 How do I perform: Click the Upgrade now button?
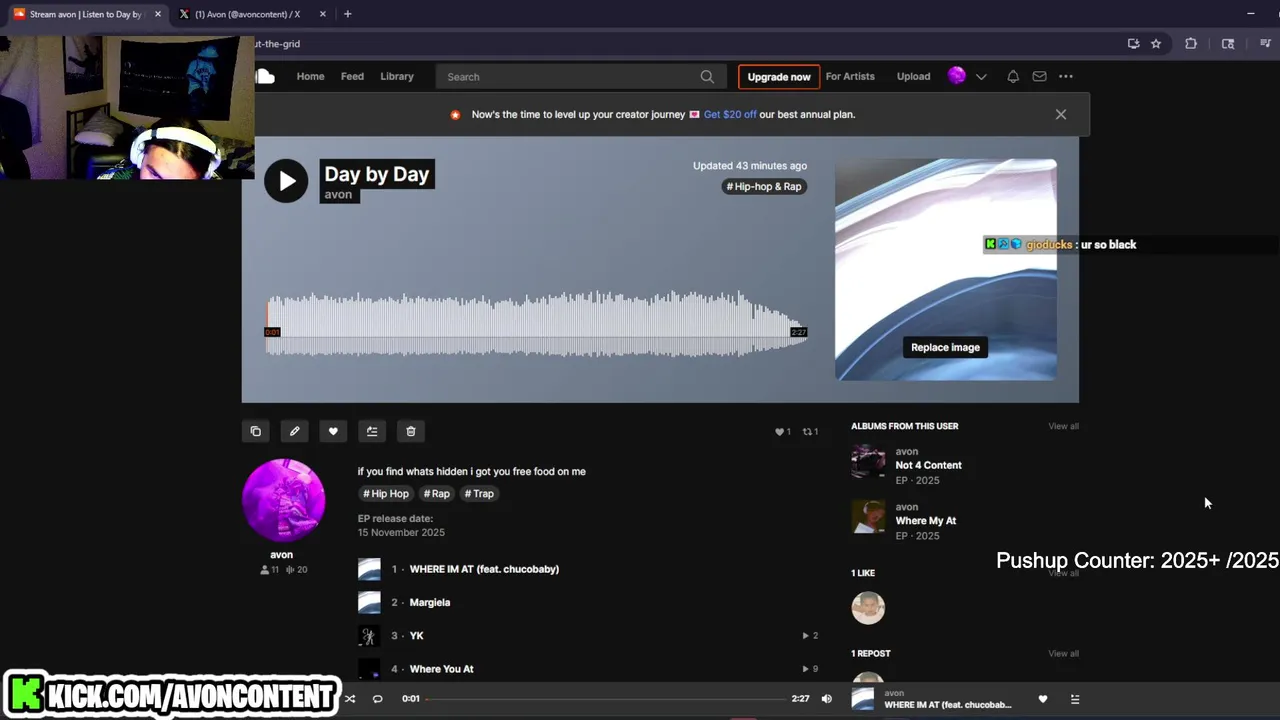(779, 77)
